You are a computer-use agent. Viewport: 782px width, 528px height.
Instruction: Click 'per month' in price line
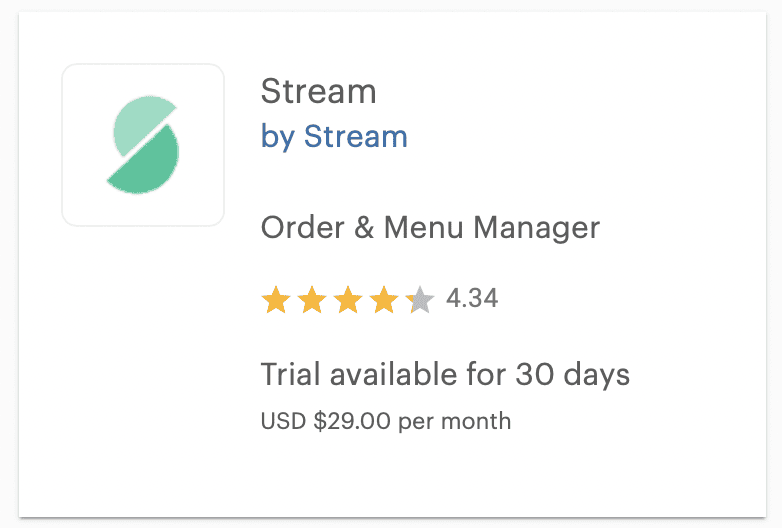click(455, 422)
